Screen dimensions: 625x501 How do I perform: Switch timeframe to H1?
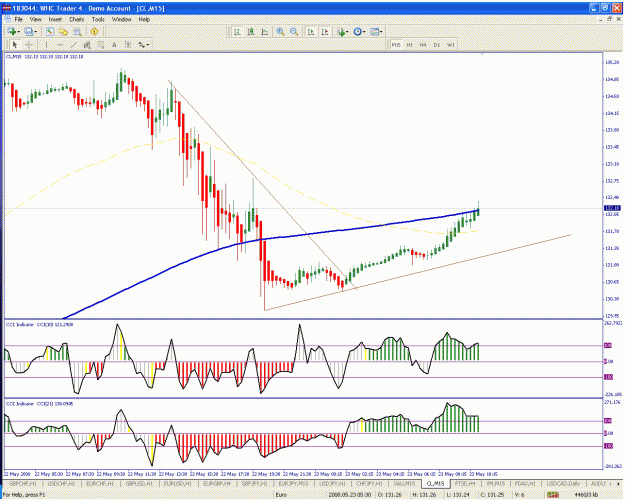(409, 45)
